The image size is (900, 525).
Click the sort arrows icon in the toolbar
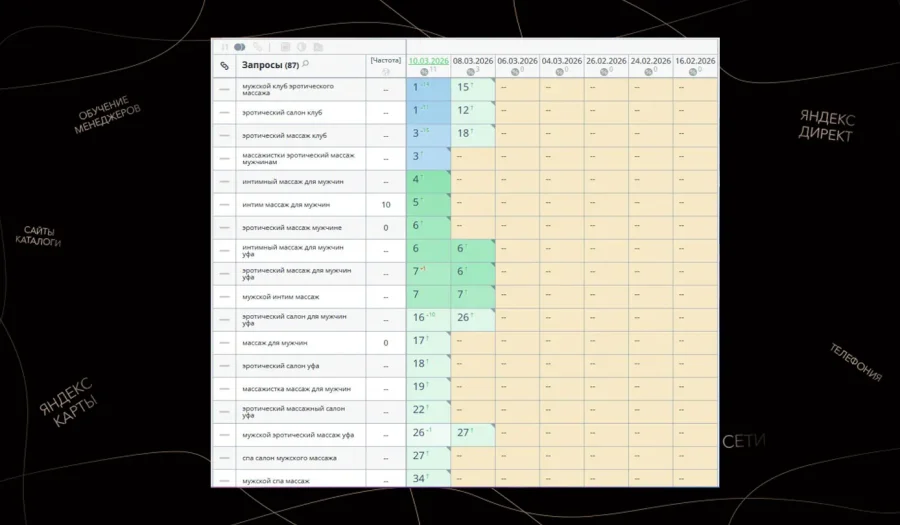point(224,47)
